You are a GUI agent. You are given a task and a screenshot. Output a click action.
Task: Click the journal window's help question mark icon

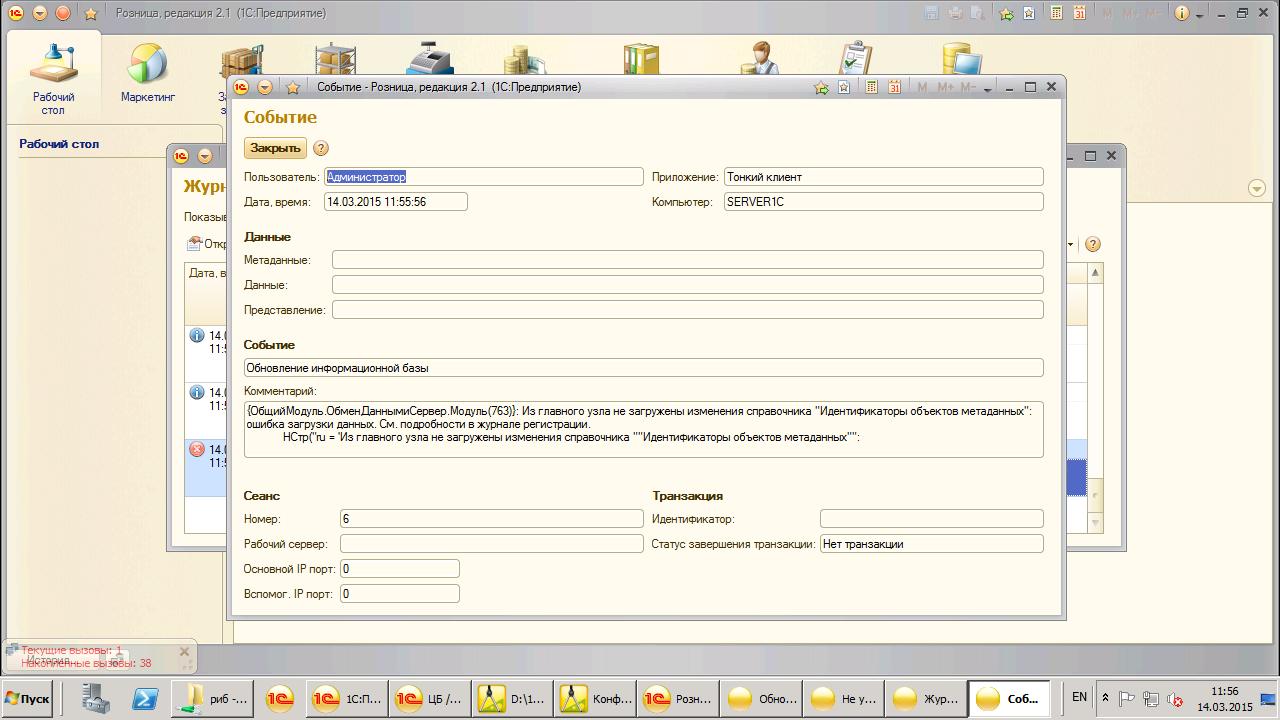pyautogui.click(x=1093, y=244)
